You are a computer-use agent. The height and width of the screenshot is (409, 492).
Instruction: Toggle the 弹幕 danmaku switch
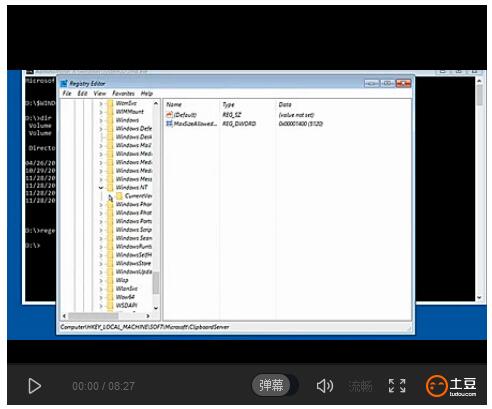(274, 386)
